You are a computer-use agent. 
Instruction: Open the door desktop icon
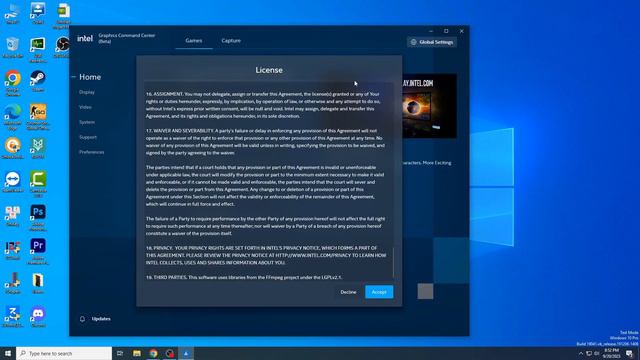point(38,283)
